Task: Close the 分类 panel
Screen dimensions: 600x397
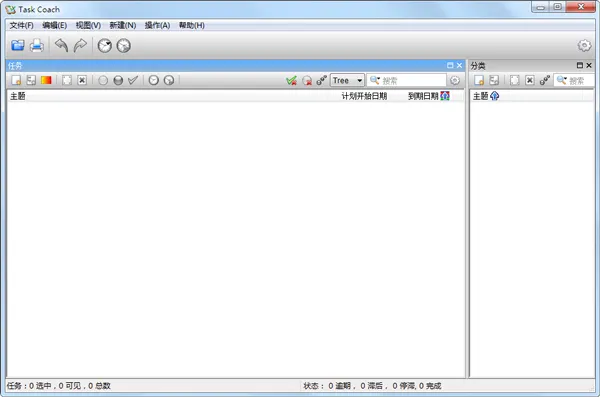Action: tap(589, 65)
